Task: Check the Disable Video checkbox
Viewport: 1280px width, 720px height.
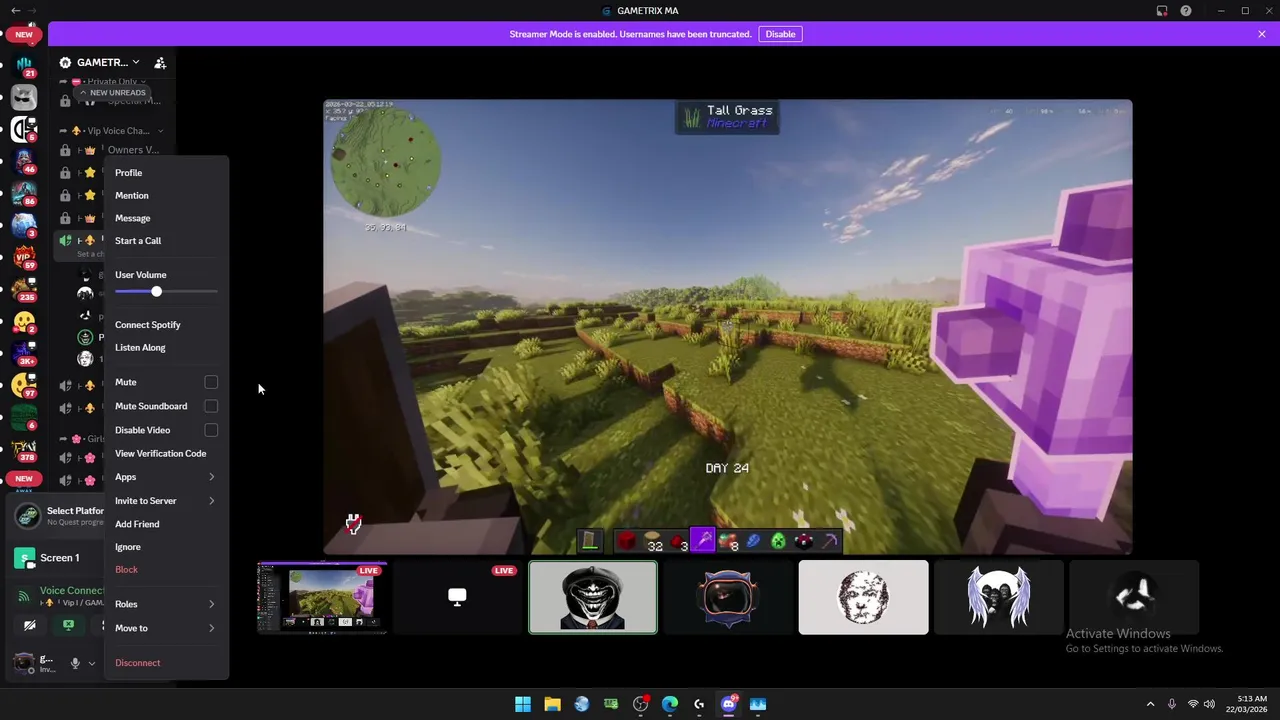Action: point(211,430)
